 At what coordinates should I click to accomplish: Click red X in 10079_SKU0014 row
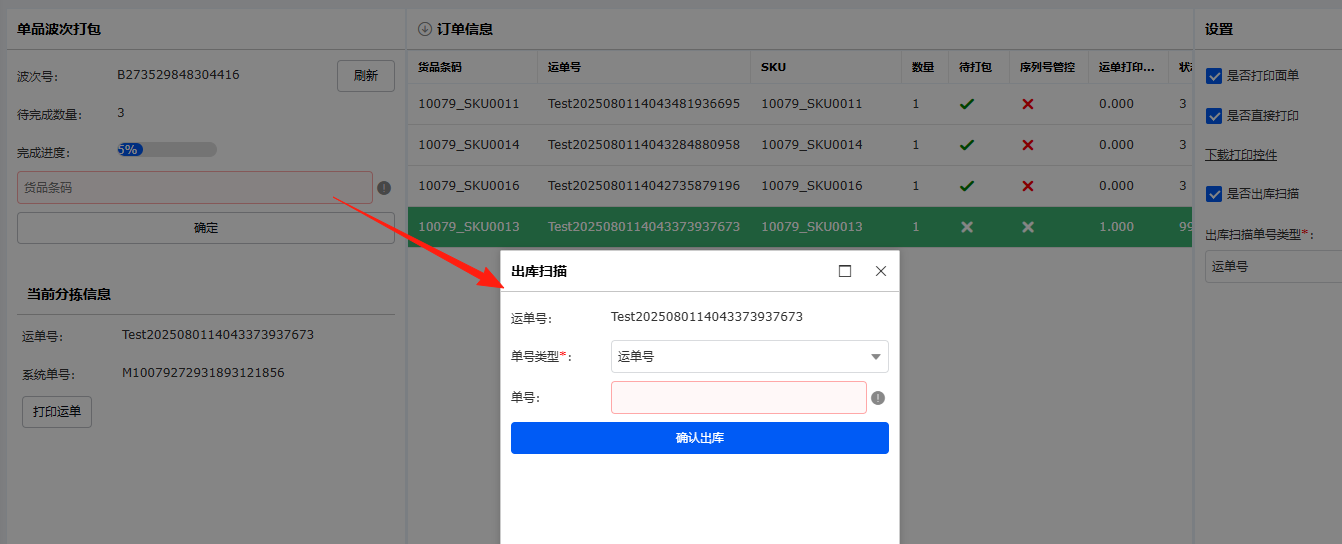(1027, 145)
